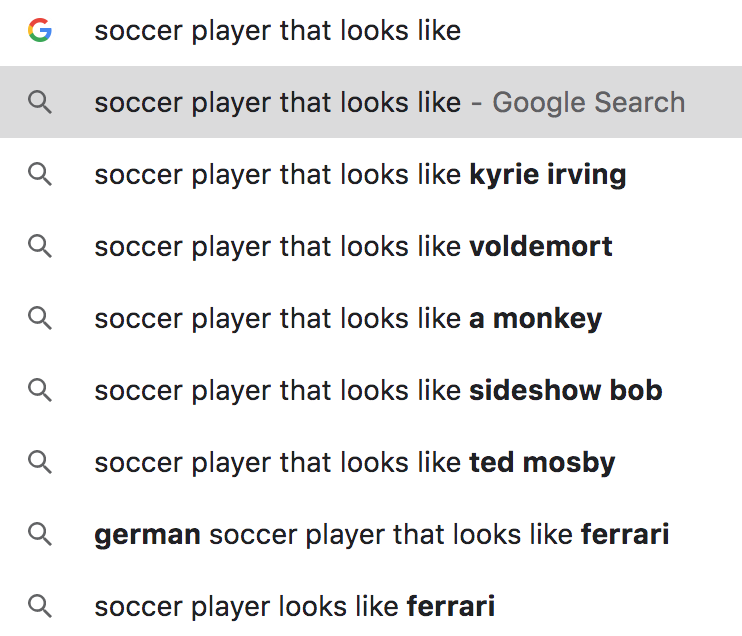
Task: Click the bold text kyrie irving
Action: coord(548,175)
